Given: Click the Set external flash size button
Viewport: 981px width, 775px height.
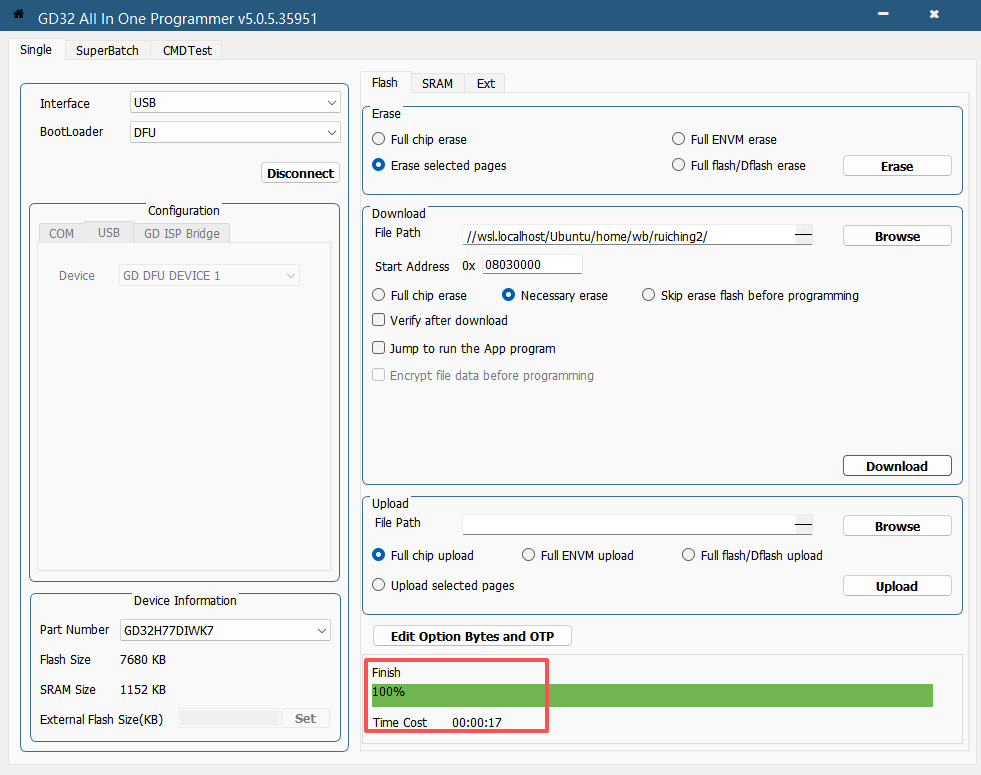Looking at the screenshot, I should point(305,719).
